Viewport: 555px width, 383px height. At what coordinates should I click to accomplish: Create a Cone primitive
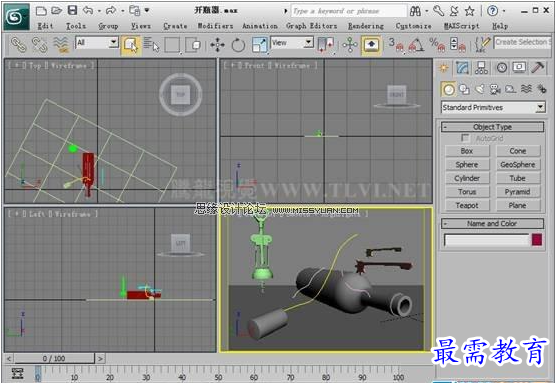click(518, 151)
